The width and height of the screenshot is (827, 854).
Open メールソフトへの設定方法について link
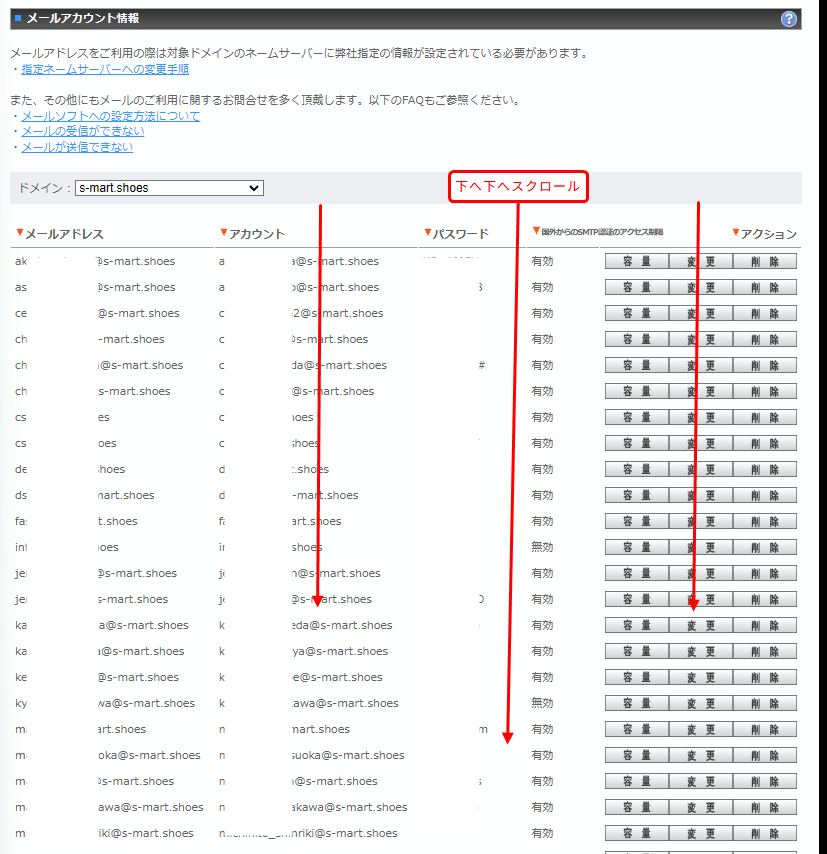[110, 116]
